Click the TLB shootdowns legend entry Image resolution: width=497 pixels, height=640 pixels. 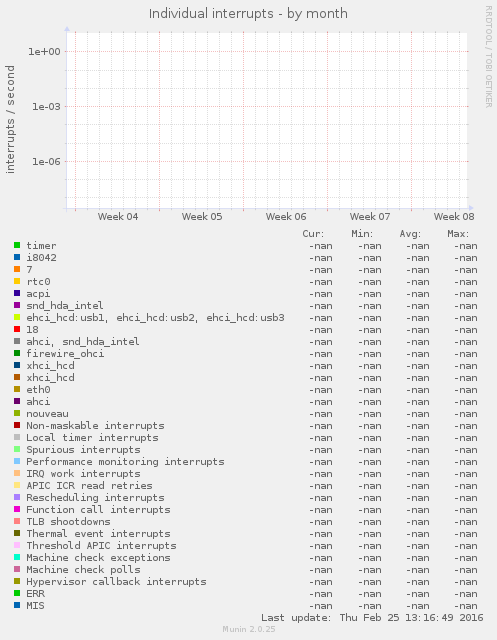(x=69, y=522)
